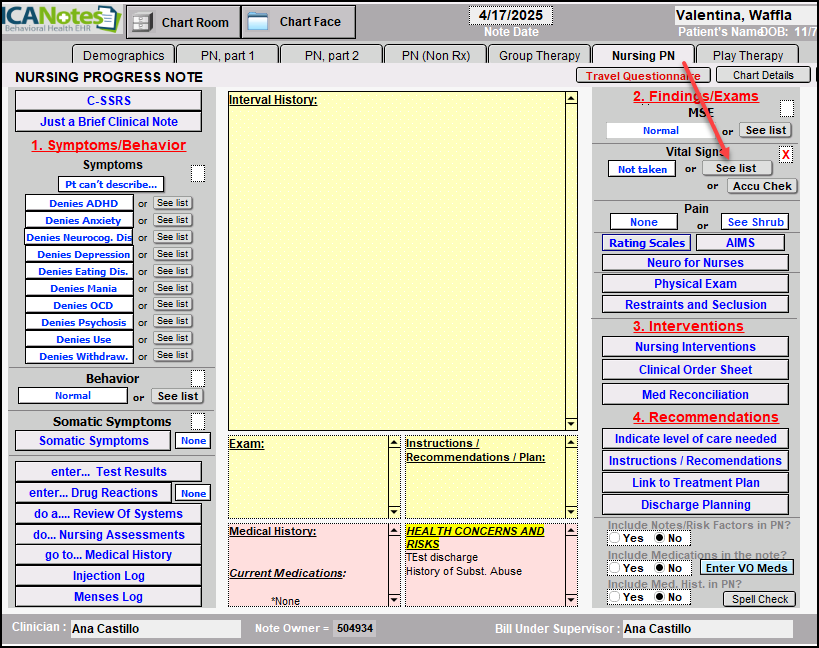This screenshot has height=648, width=819.
Task: Click the C-SSRS button
Action: click(x=108, y=101)
